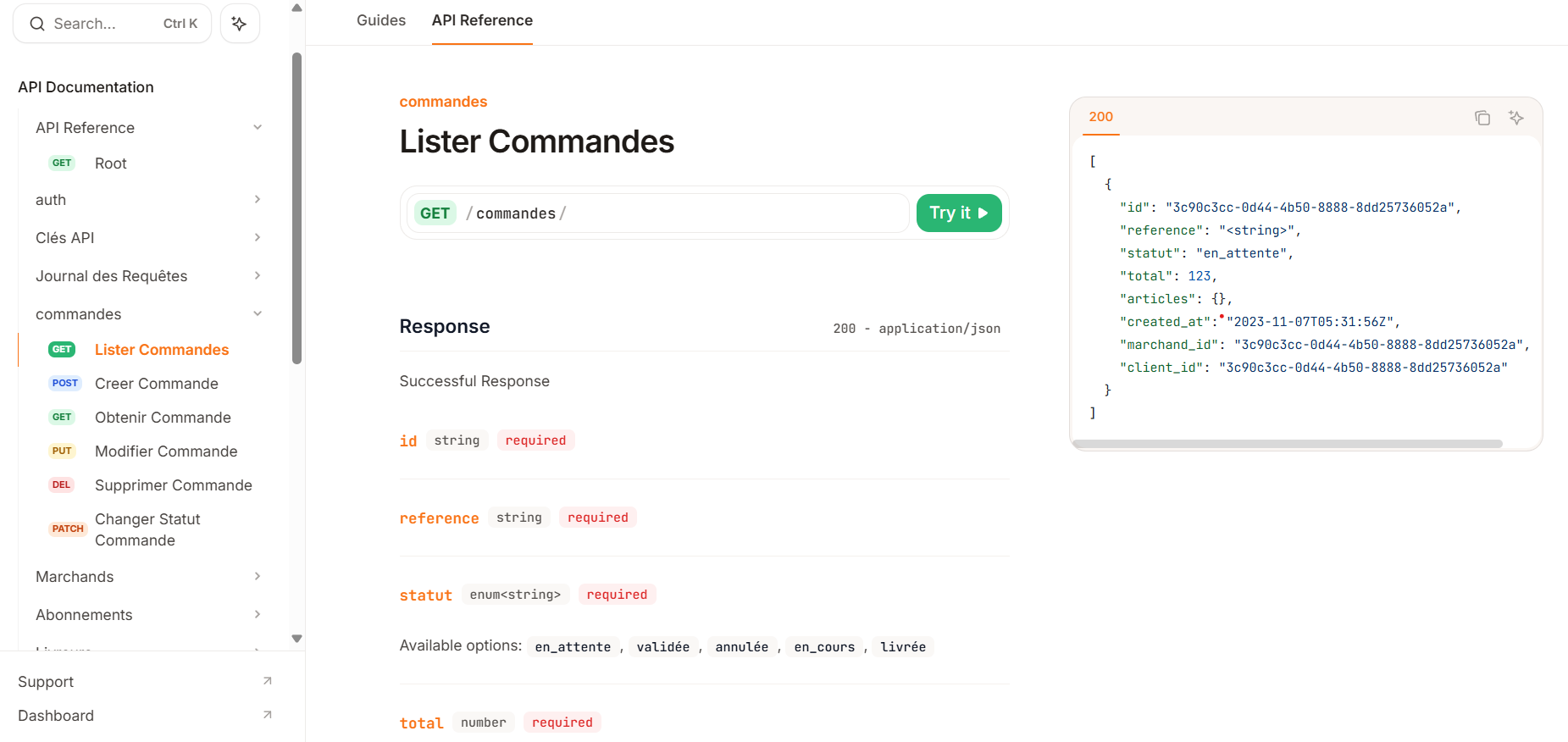Expand the Marchands section
This screenshot has height=742, width=1568.
pos(258,577)
